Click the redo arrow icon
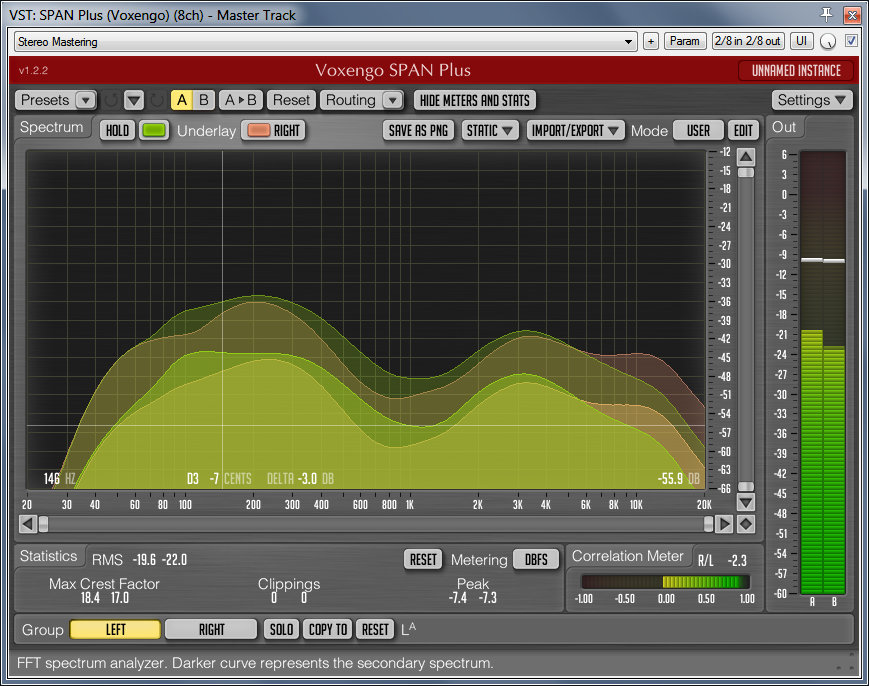 click(x=157, y=100)
